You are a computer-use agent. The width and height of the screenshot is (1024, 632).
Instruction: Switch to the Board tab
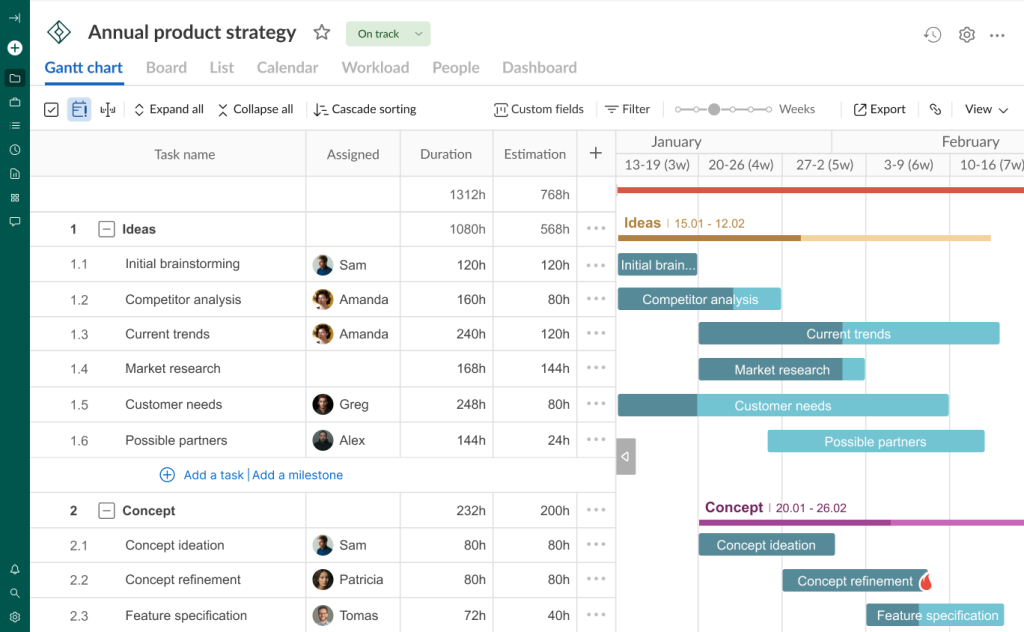click(x=167, y=67)
